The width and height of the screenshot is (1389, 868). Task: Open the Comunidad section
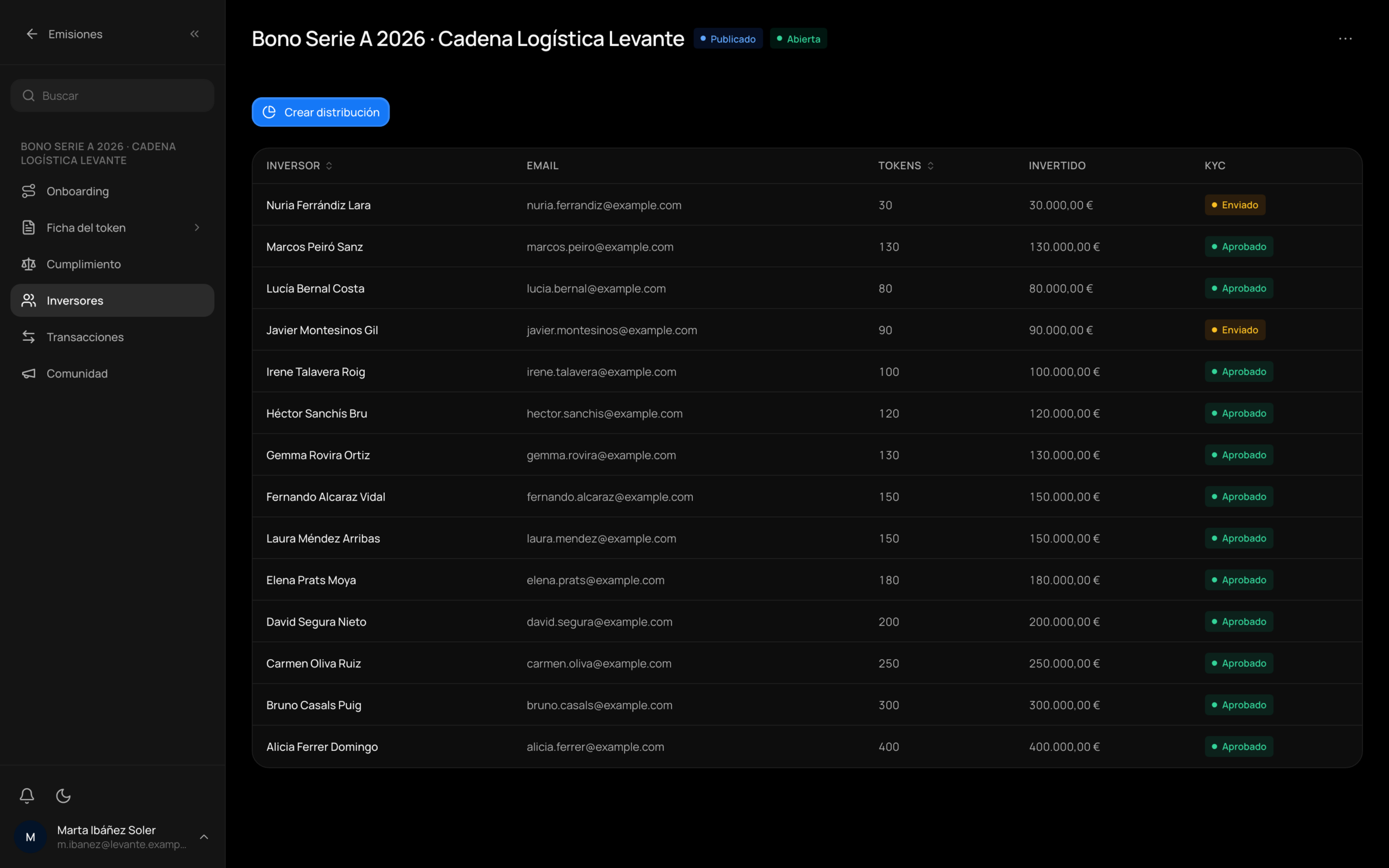(112, 373)
